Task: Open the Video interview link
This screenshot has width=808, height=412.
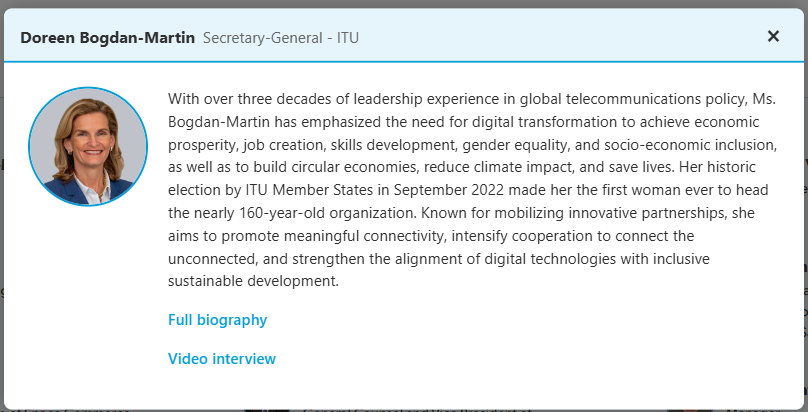Action: pyautogui.click(x=221, y=358)
